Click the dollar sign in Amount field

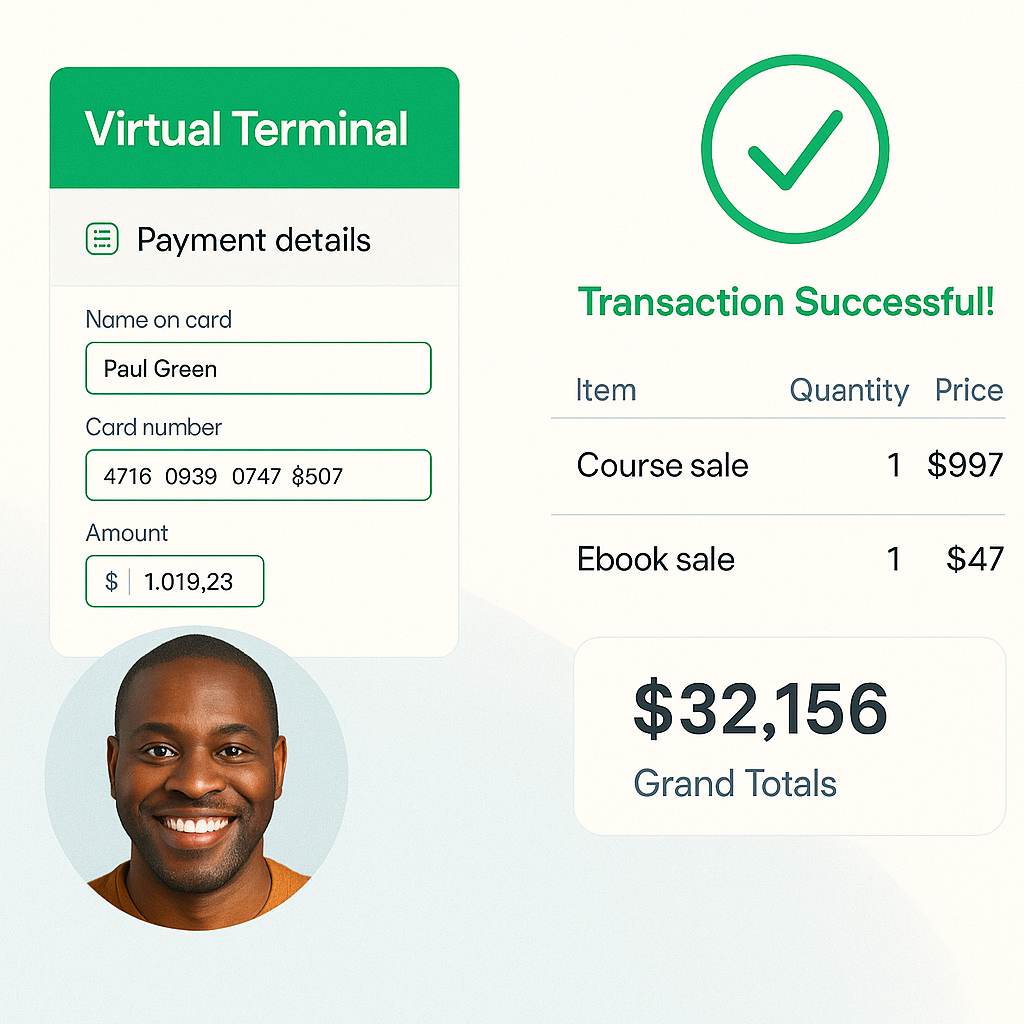point(112,581)
